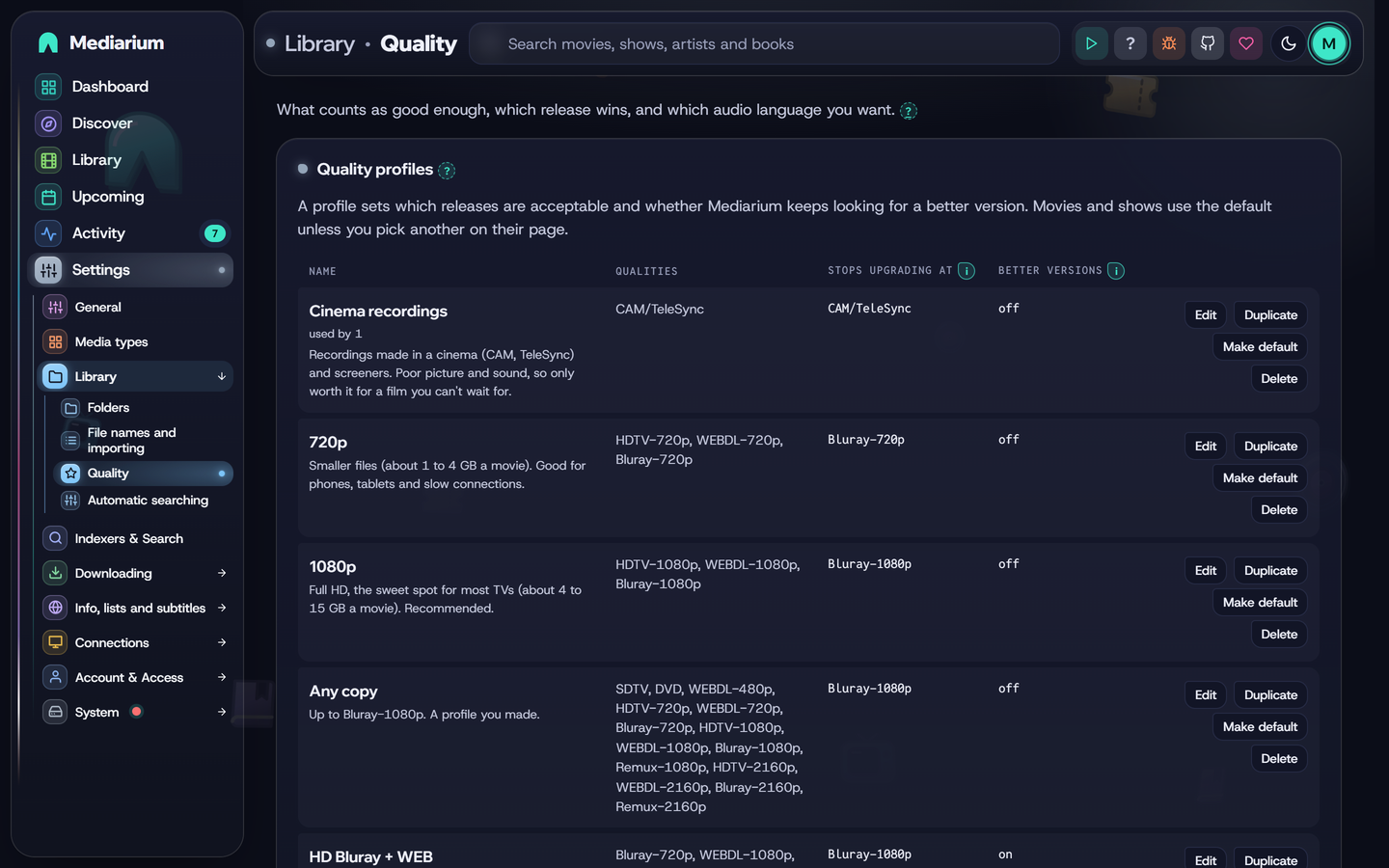Edit the 1080p profile

tap(1206, 571)
